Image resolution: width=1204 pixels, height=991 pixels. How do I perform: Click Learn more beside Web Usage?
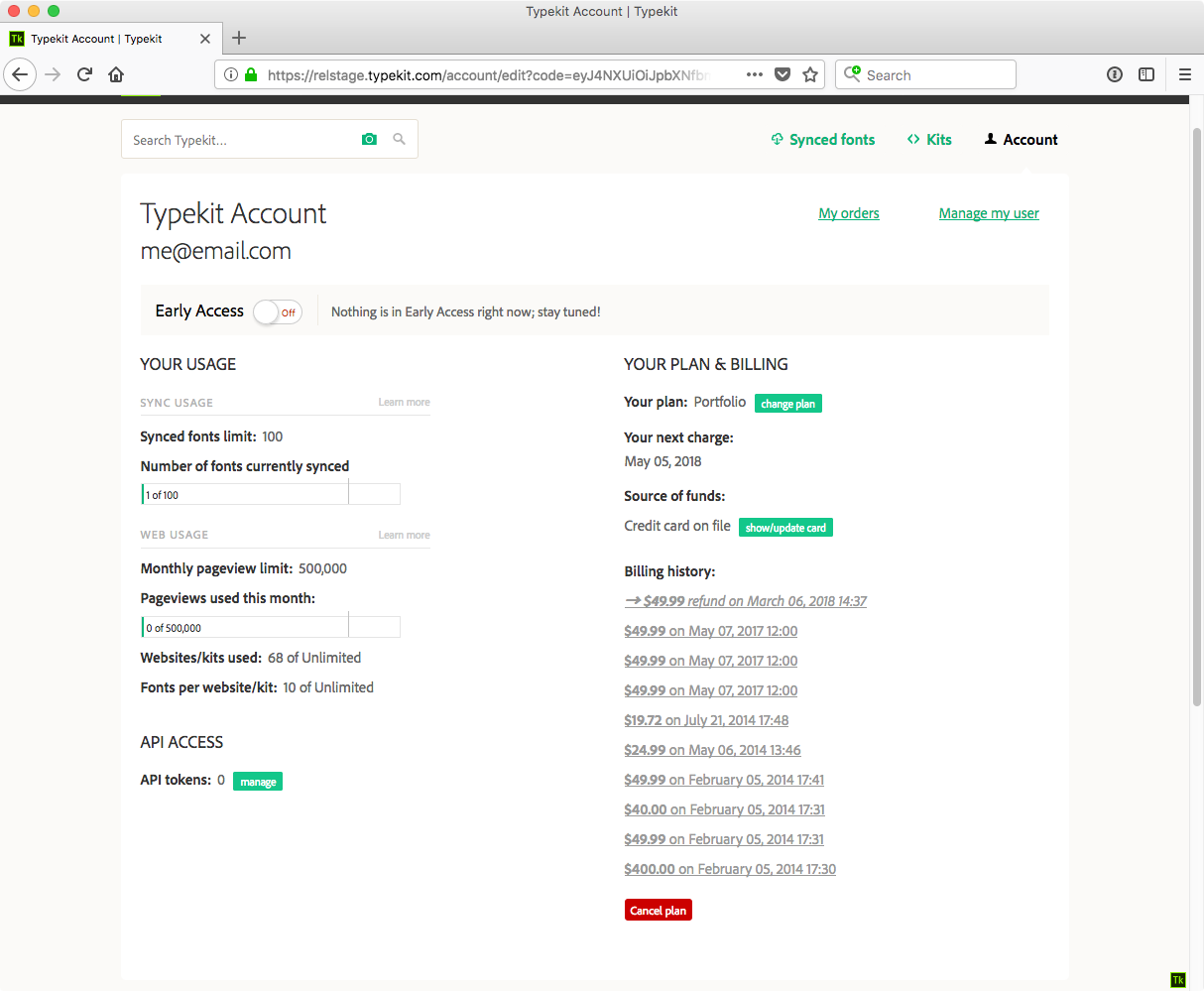click(404, 536)
